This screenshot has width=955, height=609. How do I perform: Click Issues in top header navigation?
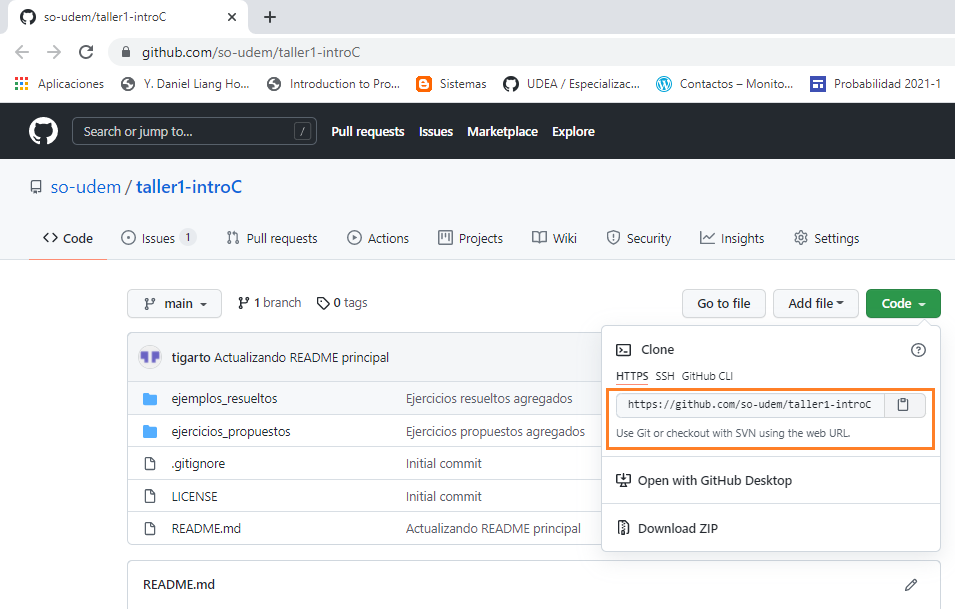pos(436,132)
